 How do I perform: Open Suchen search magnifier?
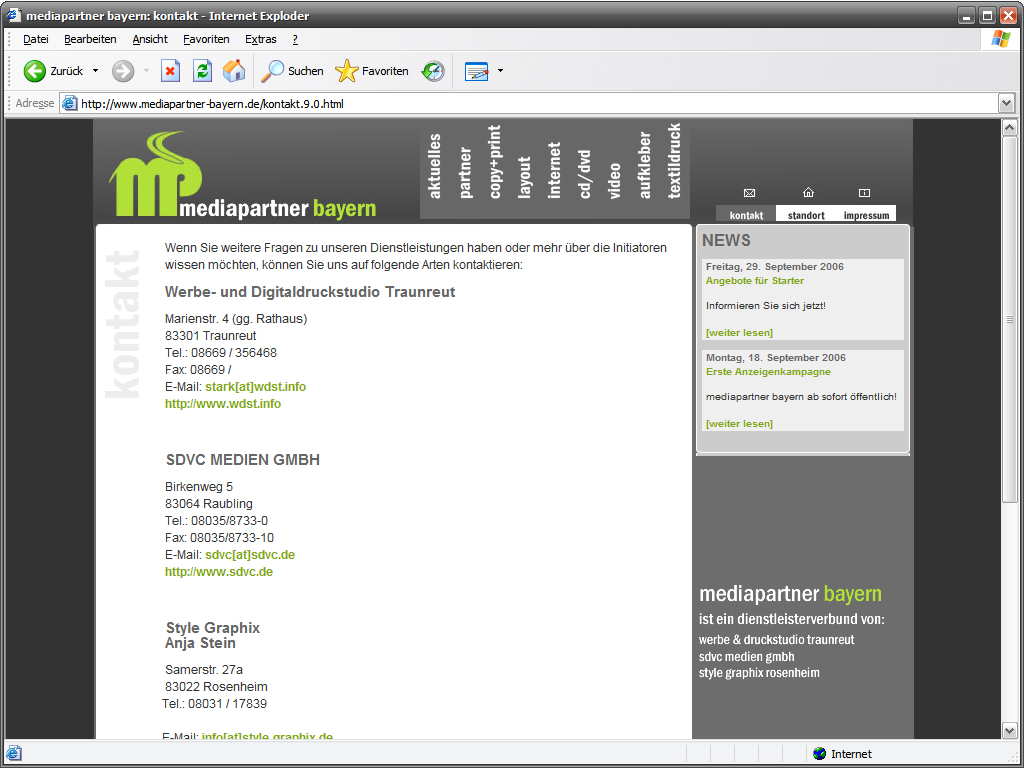click(272, 71)
